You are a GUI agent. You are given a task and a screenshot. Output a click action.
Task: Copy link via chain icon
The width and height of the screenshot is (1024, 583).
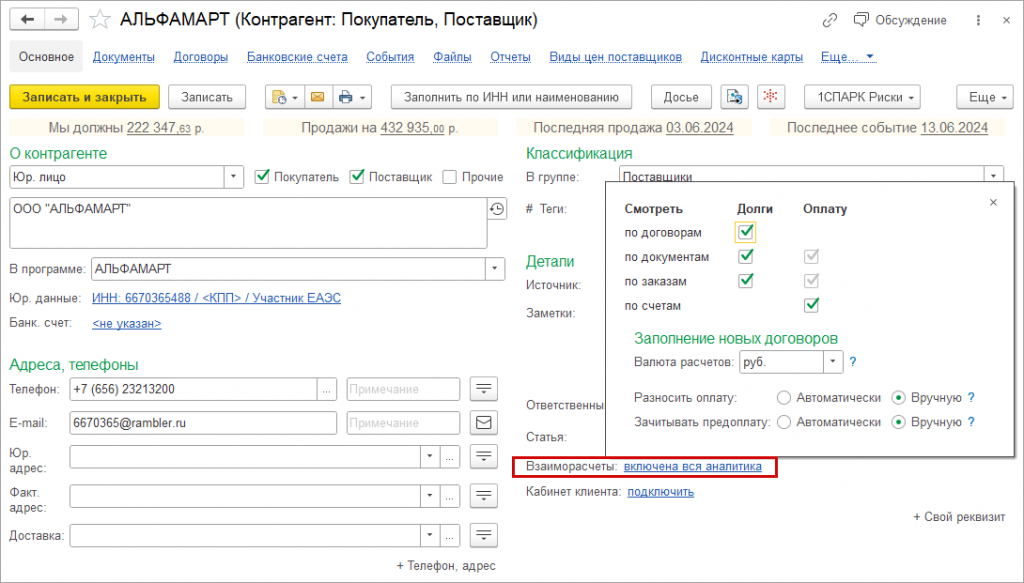coord(829,20)
